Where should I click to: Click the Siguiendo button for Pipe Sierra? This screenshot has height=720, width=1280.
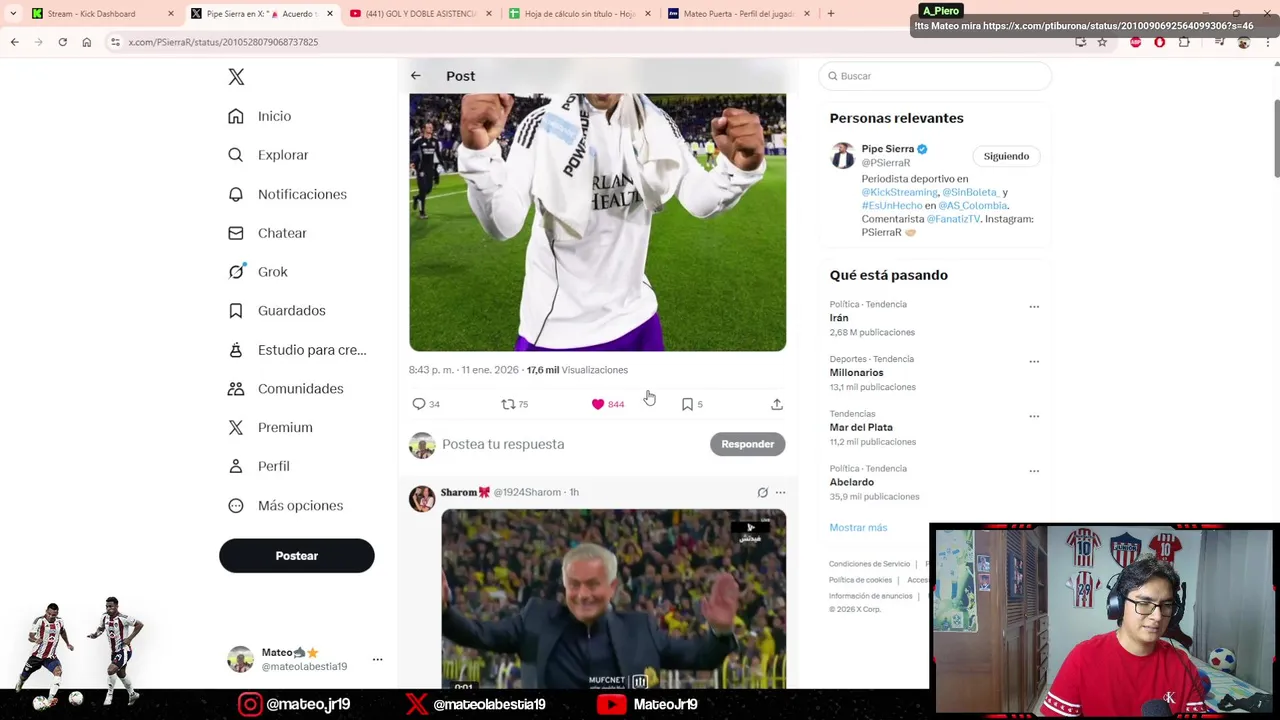(1006, 156)
